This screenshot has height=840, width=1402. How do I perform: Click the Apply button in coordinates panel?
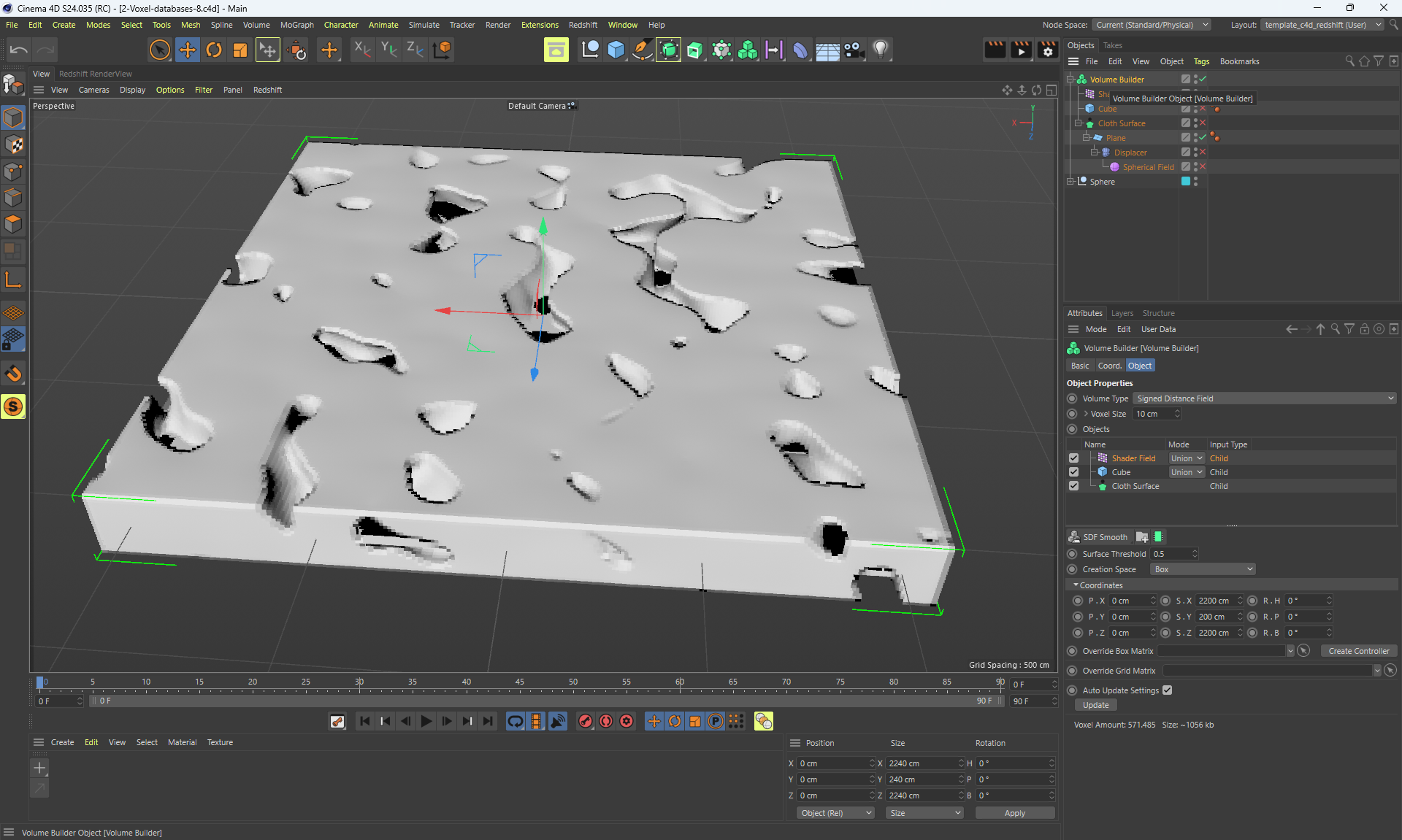click(x=1014, y=813)
